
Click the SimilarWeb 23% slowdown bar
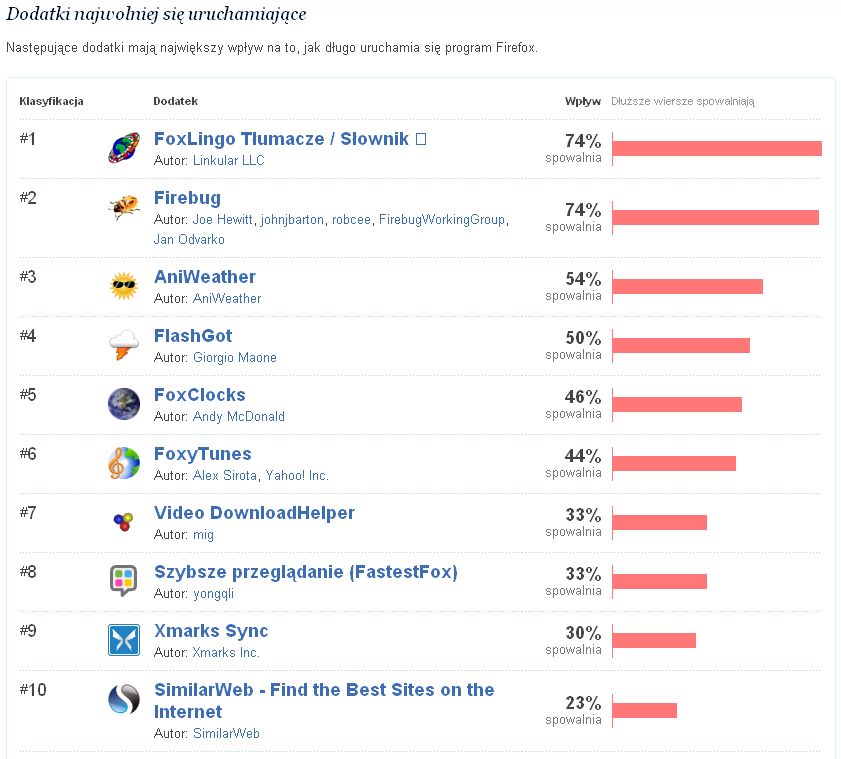(x=644, y=710)
